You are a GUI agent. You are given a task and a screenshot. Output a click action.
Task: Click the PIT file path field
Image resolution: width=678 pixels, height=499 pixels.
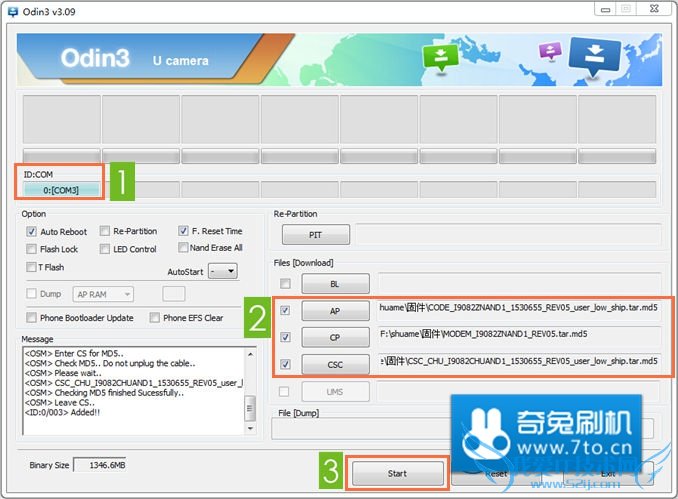tap(508, 235)
